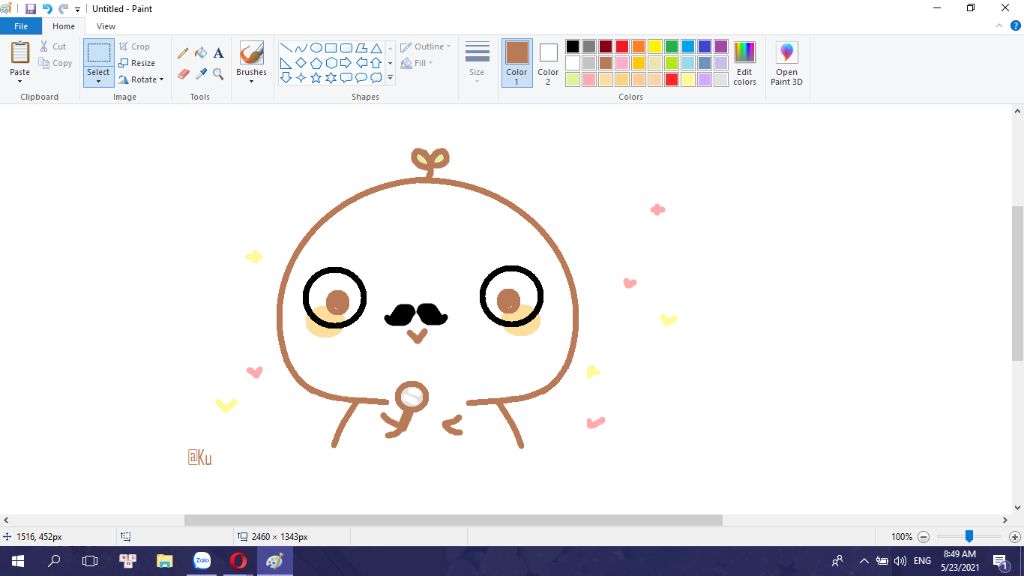Click the Crop button
Image resolution: width=1024 pixels, height=576 pixels.
[135, 46]
